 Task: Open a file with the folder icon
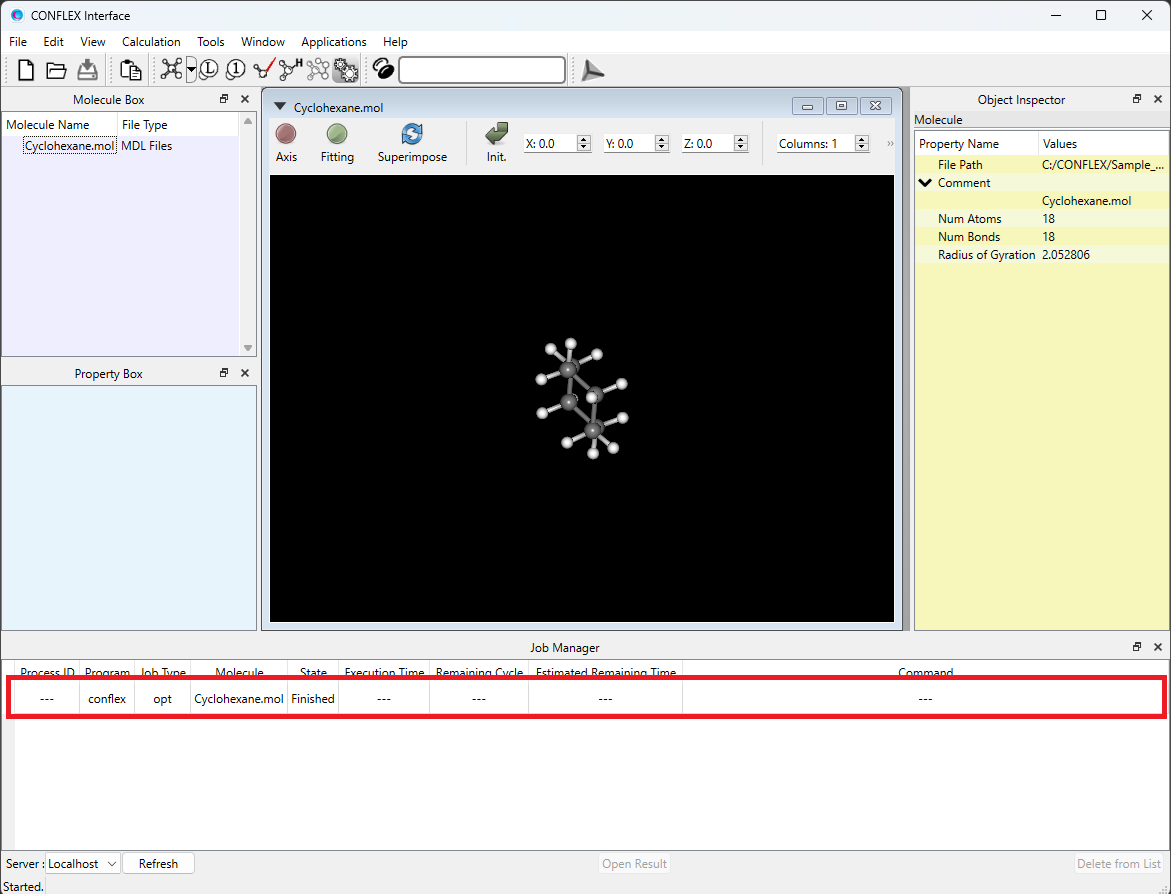pyautogui.click(x=56, y=70)
